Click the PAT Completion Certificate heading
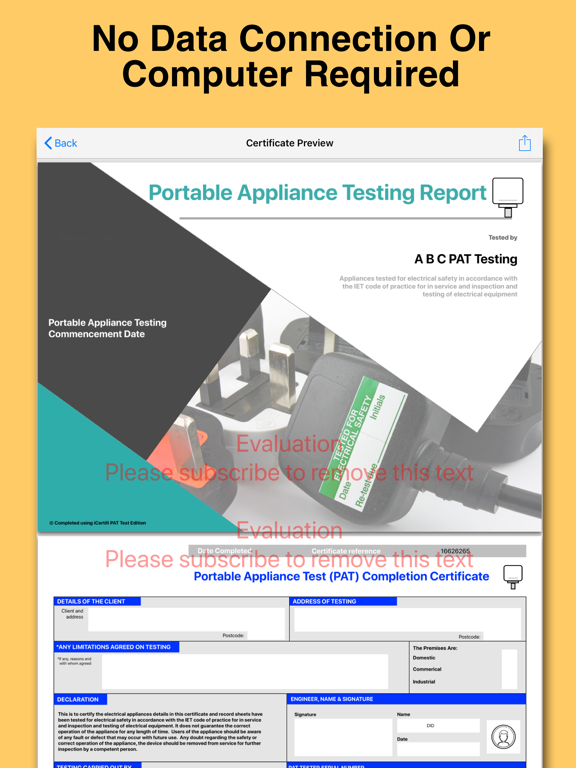The image size is (576, 768). tap(341, 576)
